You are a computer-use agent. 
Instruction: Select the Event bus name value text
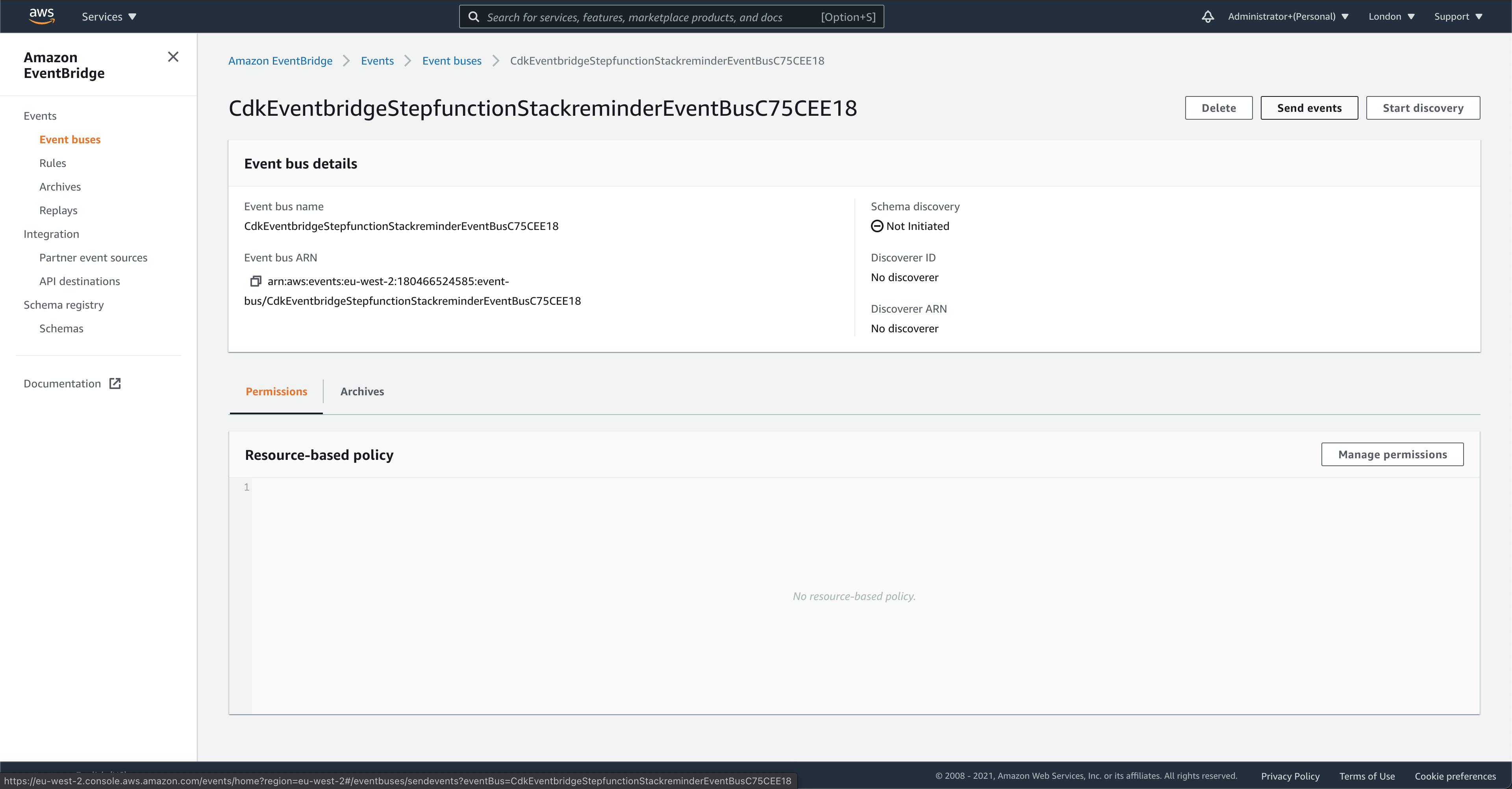(401, 226)
